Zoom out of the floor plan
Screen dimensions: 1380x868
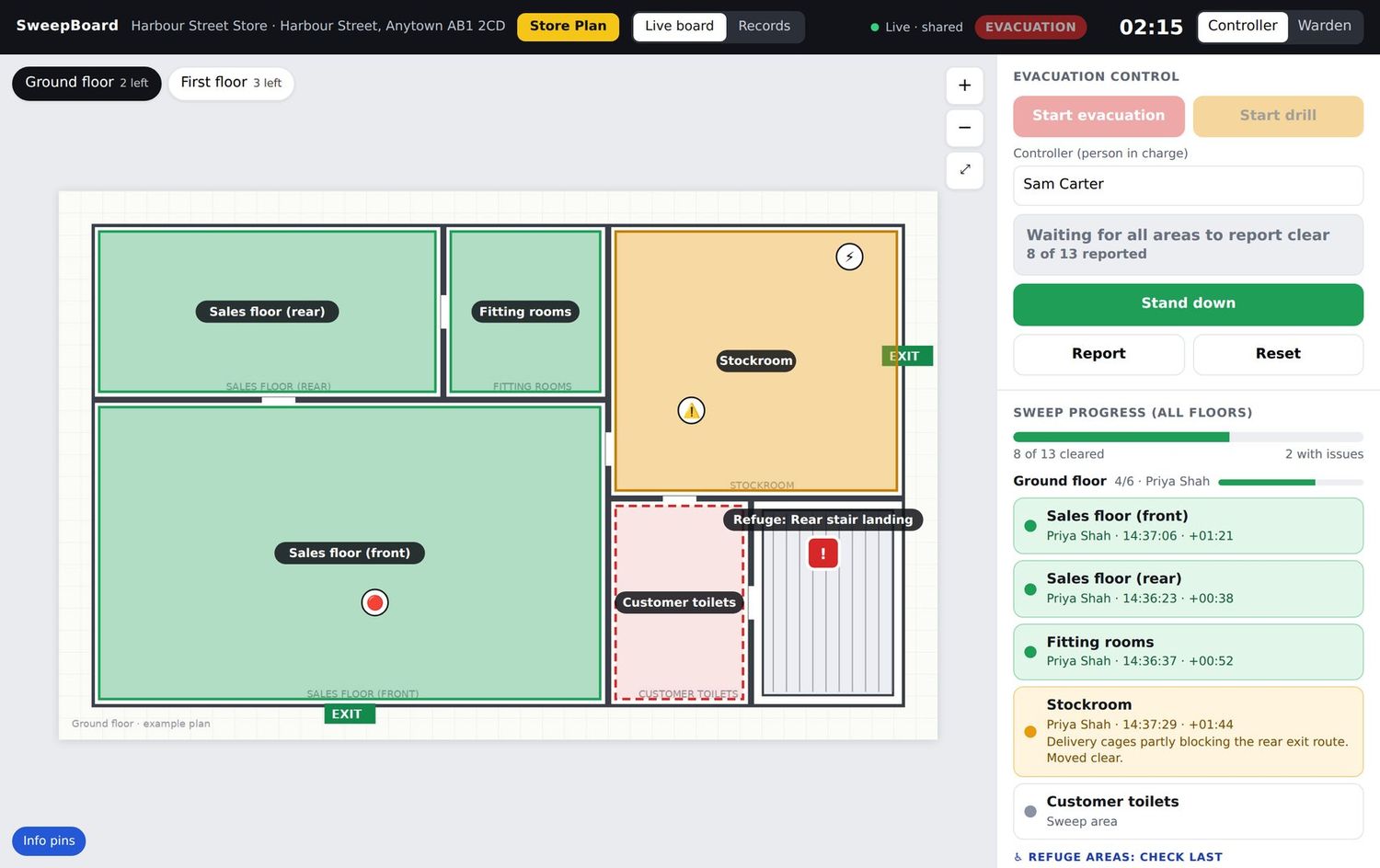coord(964,128)
